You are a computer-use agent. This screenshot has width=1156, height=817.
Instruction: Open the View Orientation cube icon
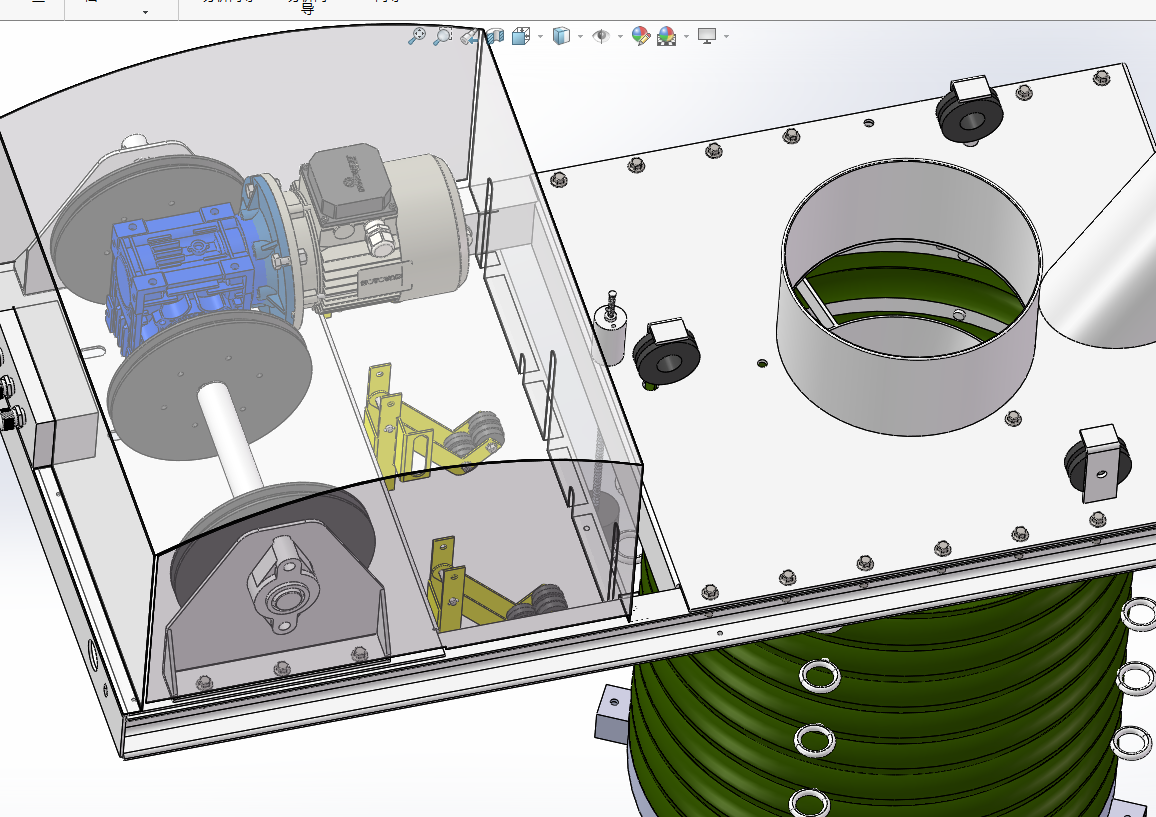(521, 36)
